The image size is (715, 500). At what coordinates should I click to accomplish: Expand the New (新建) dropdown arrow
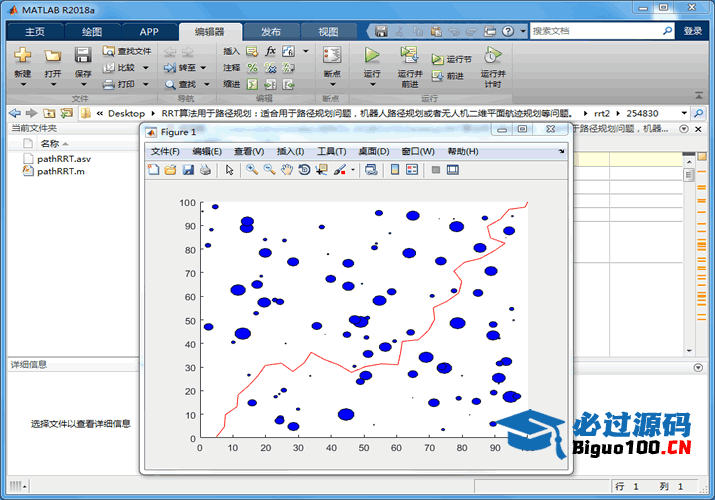coord(23,84)
